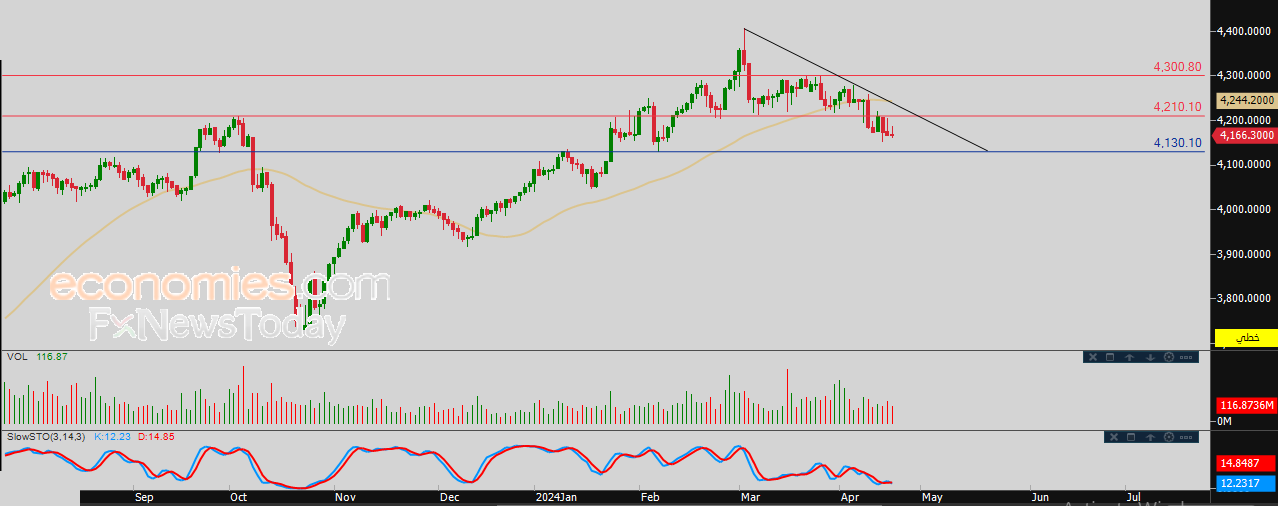Click the 4,244.2000 moving average price tag
The height and width of the screenshot is (506, 1278).
[x=1246, y=100]
